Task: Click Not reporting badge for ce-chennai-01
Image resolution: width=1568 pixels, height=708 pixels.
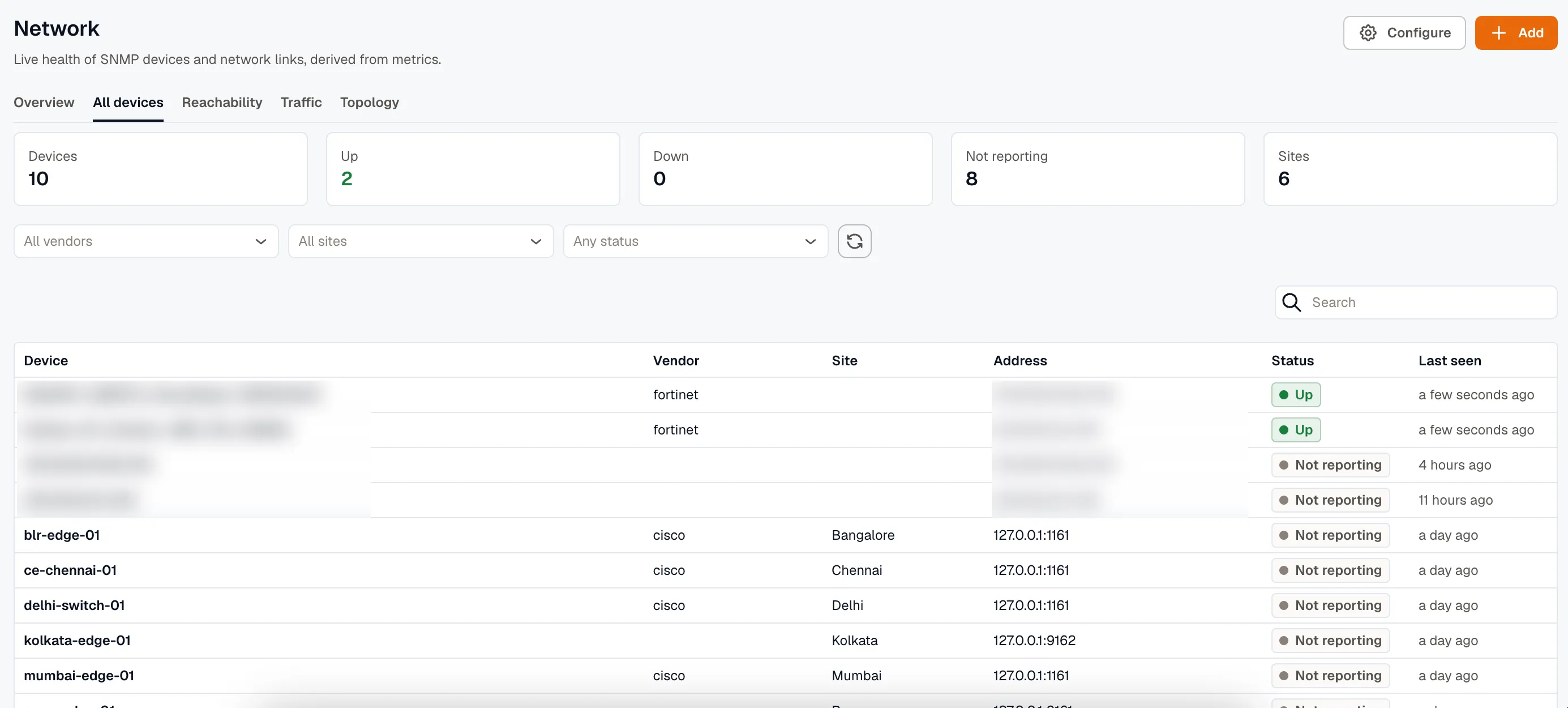Action: [x=1330, y=570]
